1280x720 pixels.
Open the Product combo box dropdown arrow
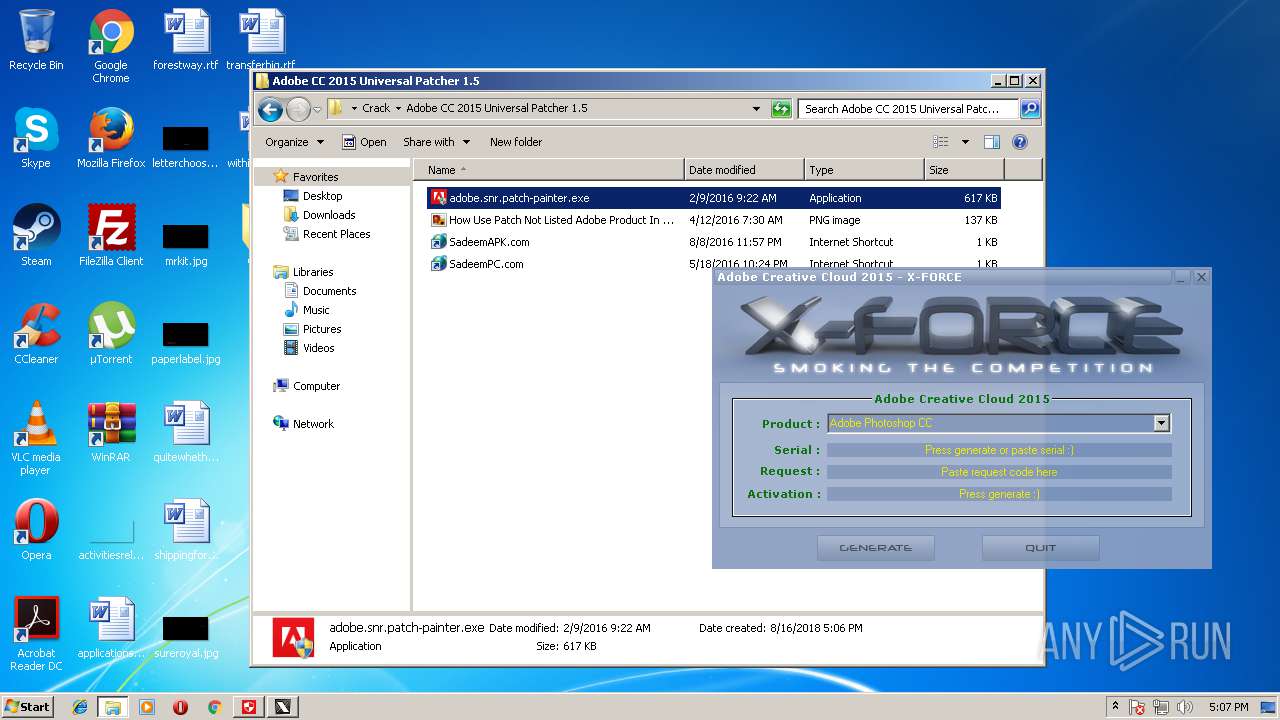click(x=1161, y=423)
